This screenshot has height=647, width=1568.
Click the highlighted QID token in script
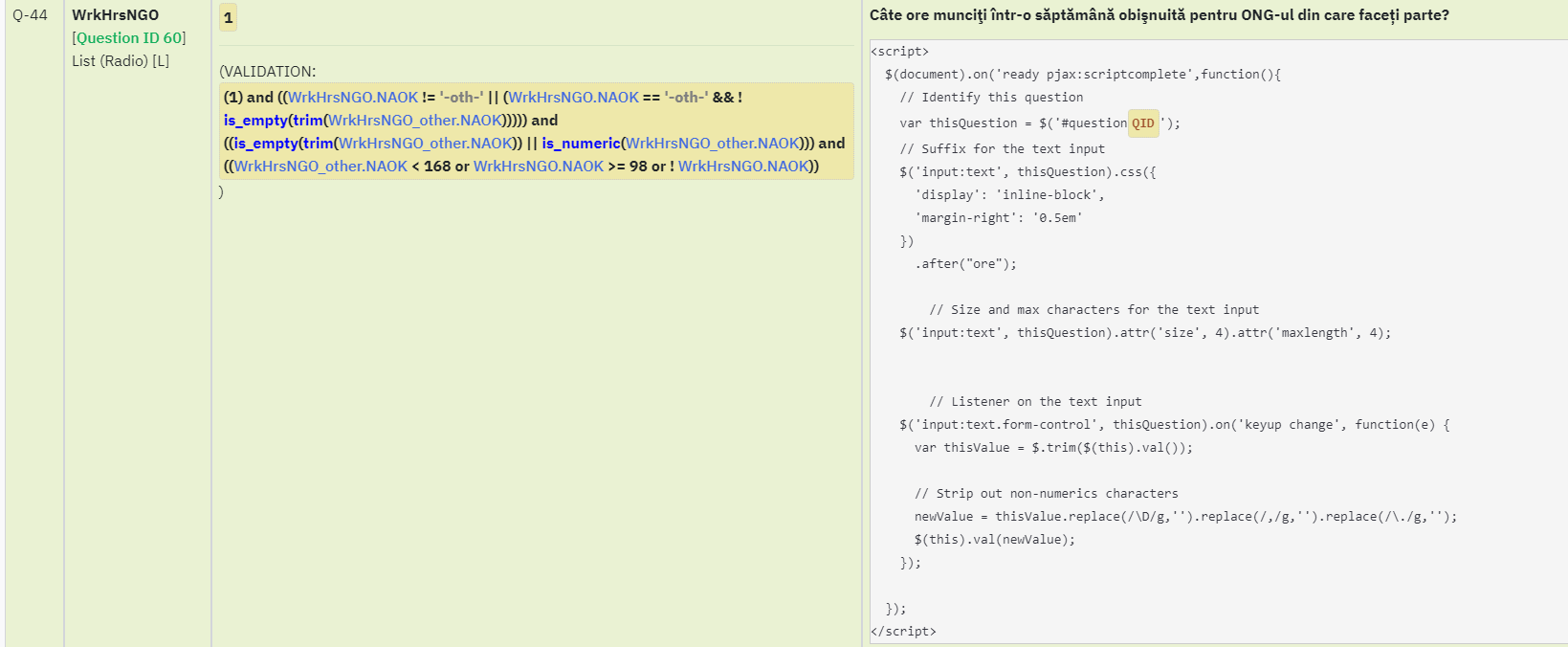pyautogui.click(x=1143, y=123)
